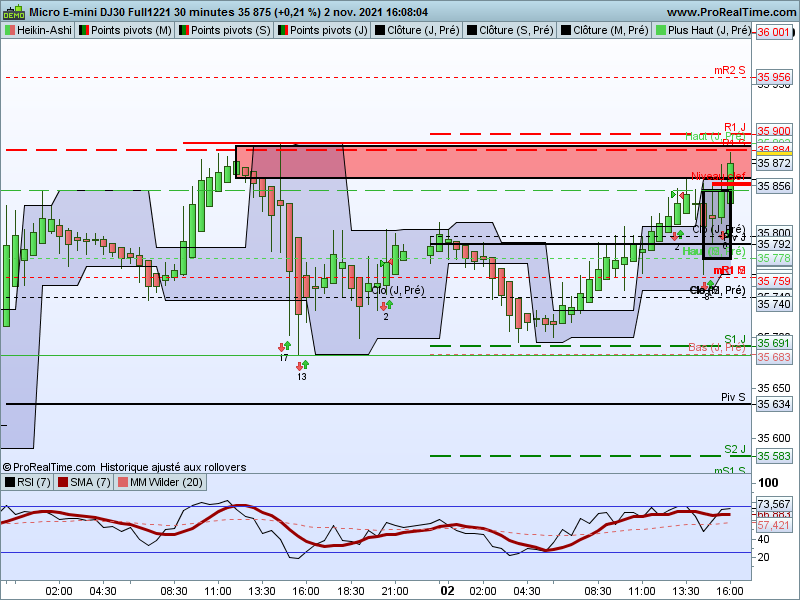This screenshot has width=800, height=600.
Task: Click the mR2 S pivot line label
Action: (x=730, y=70)
